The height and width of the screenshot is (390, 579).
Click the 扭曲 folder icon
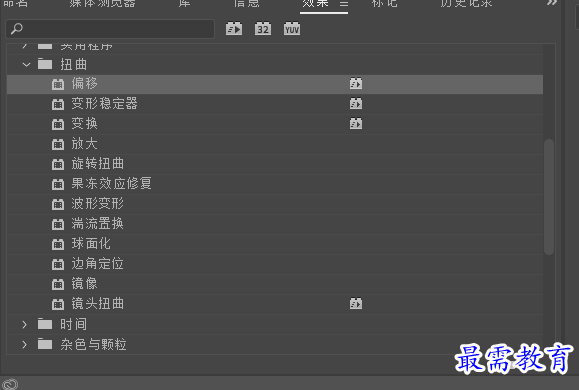coord(45,64)
